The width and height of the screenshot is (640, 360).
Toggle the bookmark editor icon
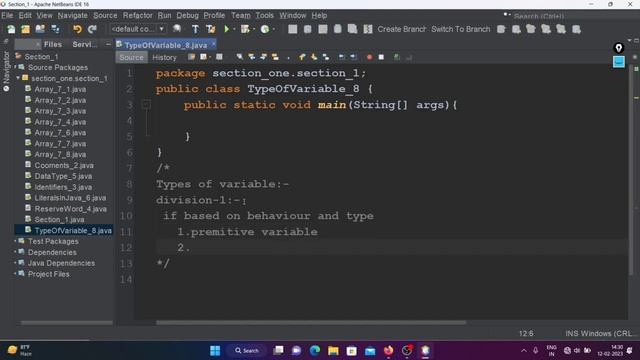[x=326, y=57]
